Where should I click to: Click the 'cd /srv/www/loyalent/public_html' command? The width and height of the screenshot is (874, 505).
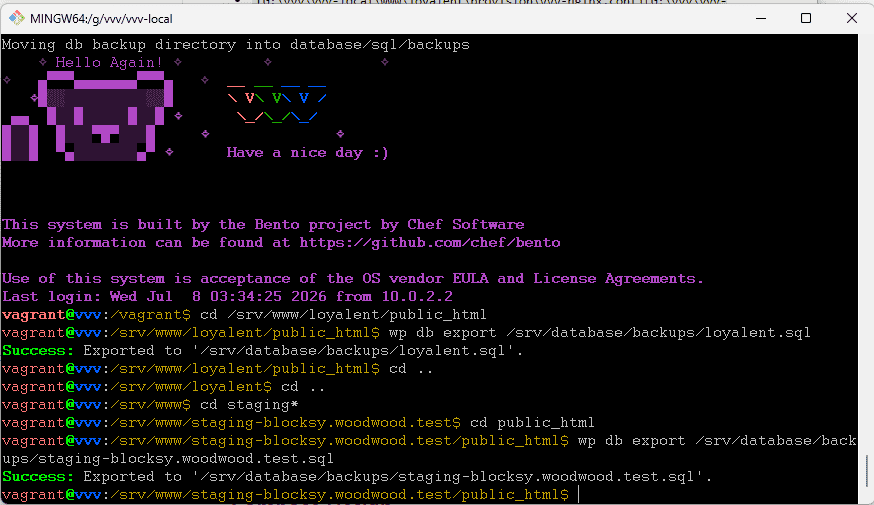click(x=343, y=314)
